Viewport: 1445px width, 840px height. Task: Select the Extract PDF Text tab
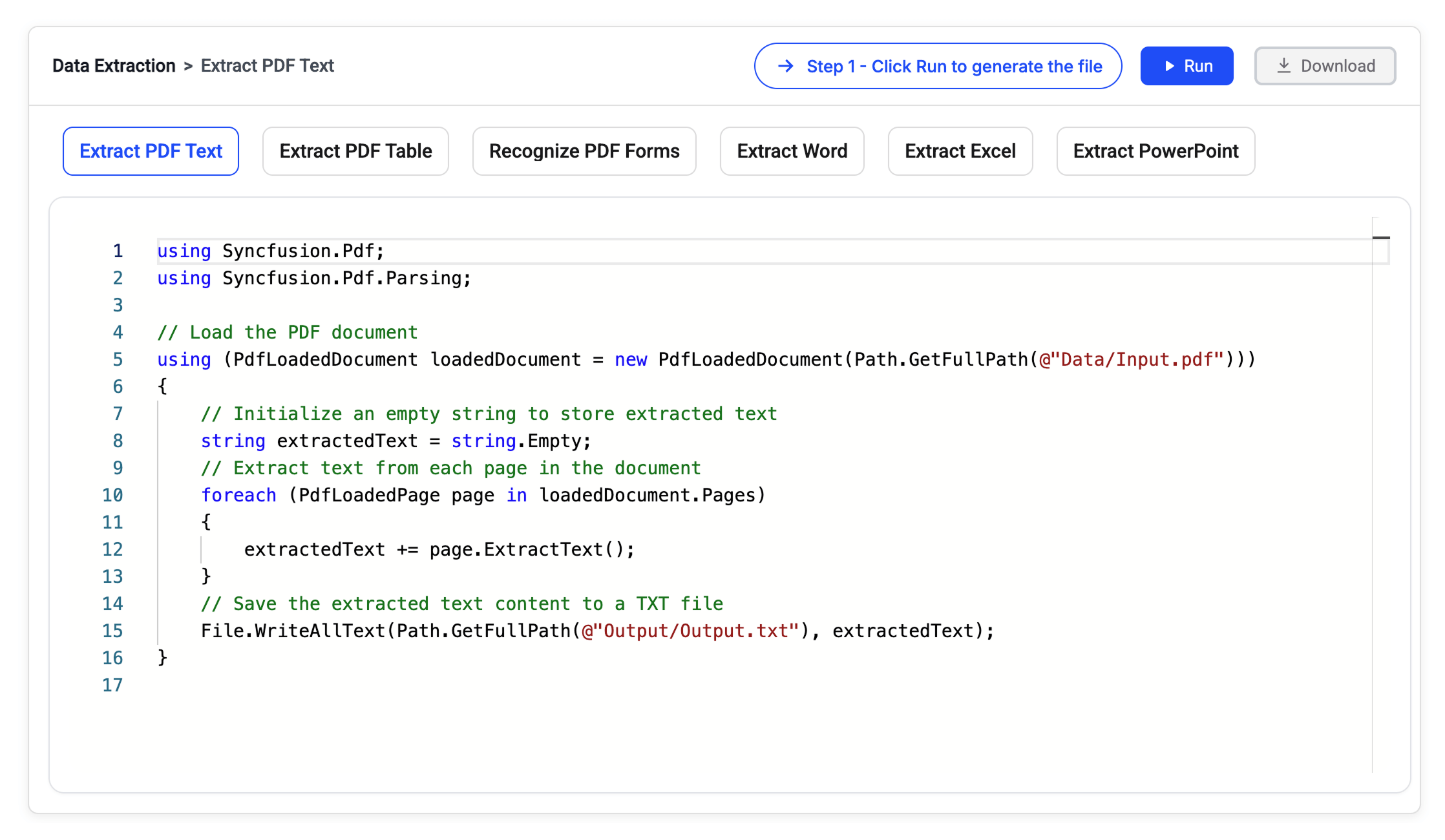coord(151,151)
